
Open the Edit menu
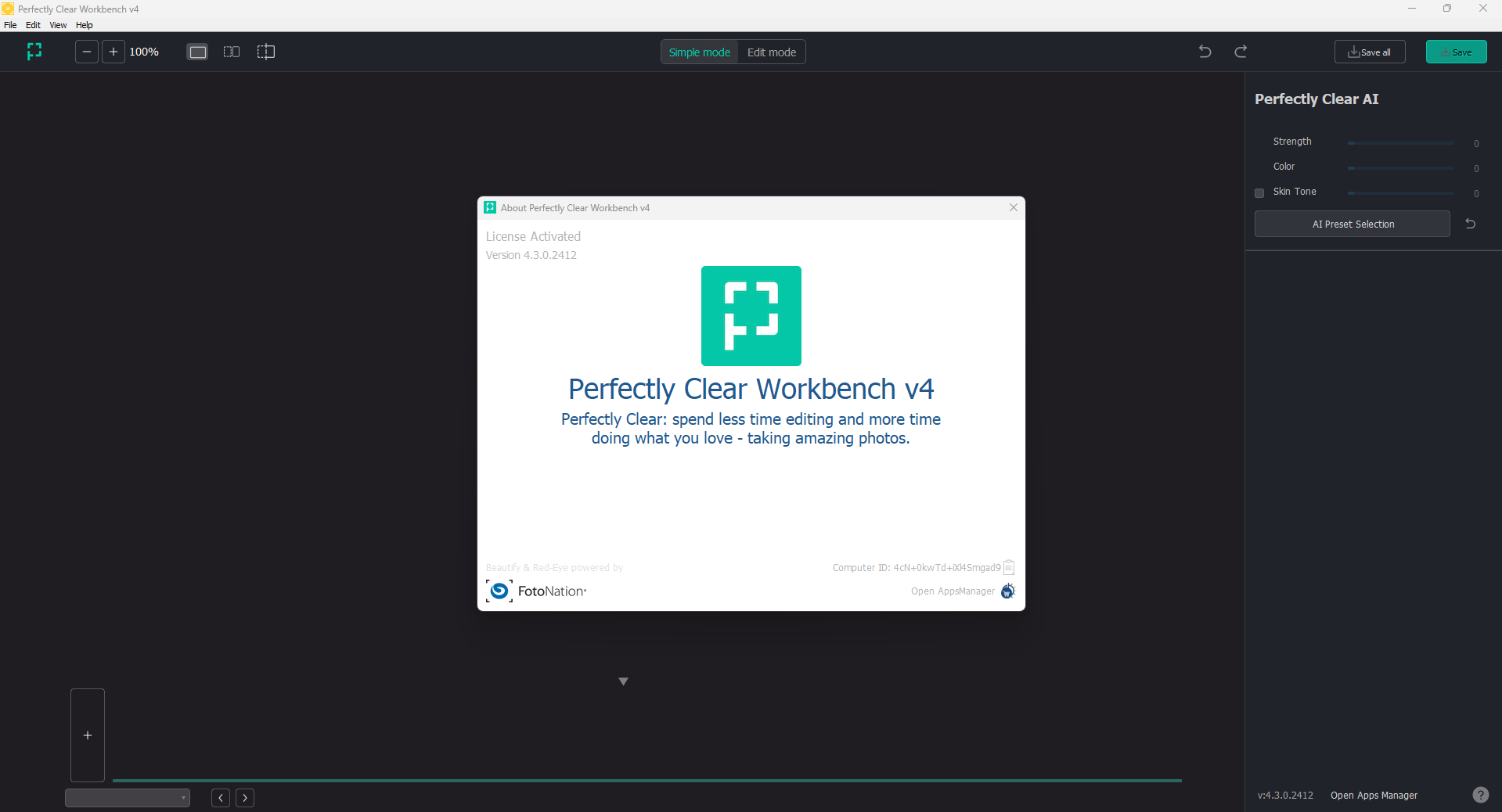tap(33, 25)
